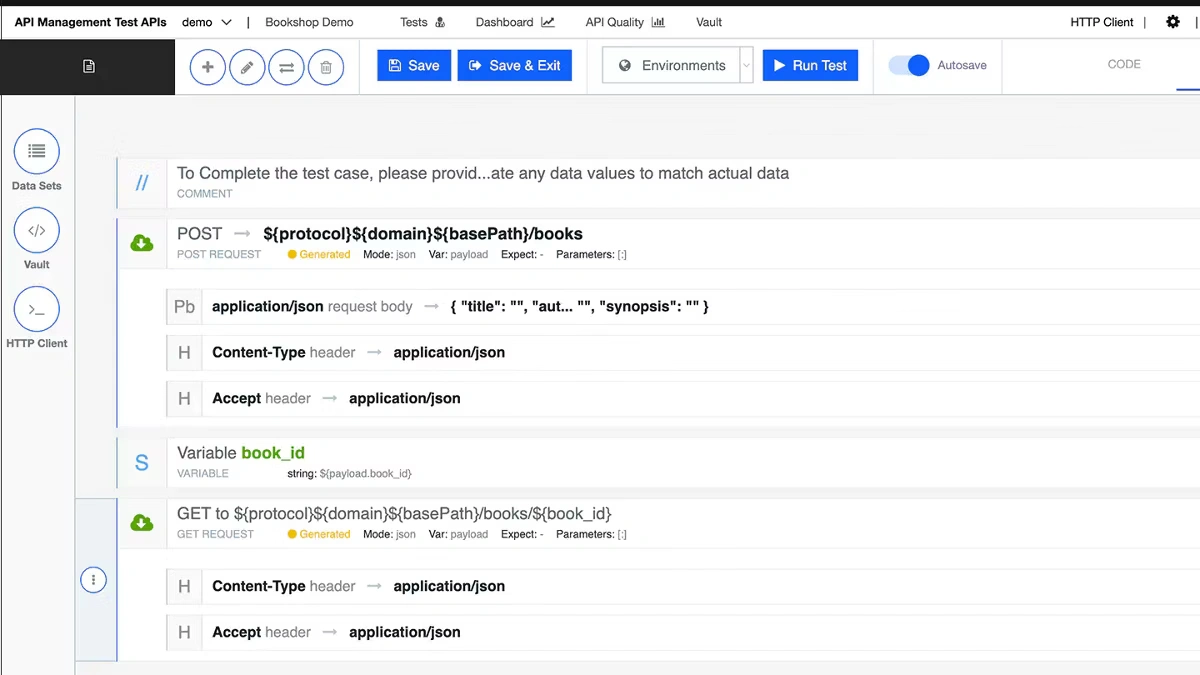Go to the Dashboard menu item
Screen dimensions: 1200x675
point(514,22)
